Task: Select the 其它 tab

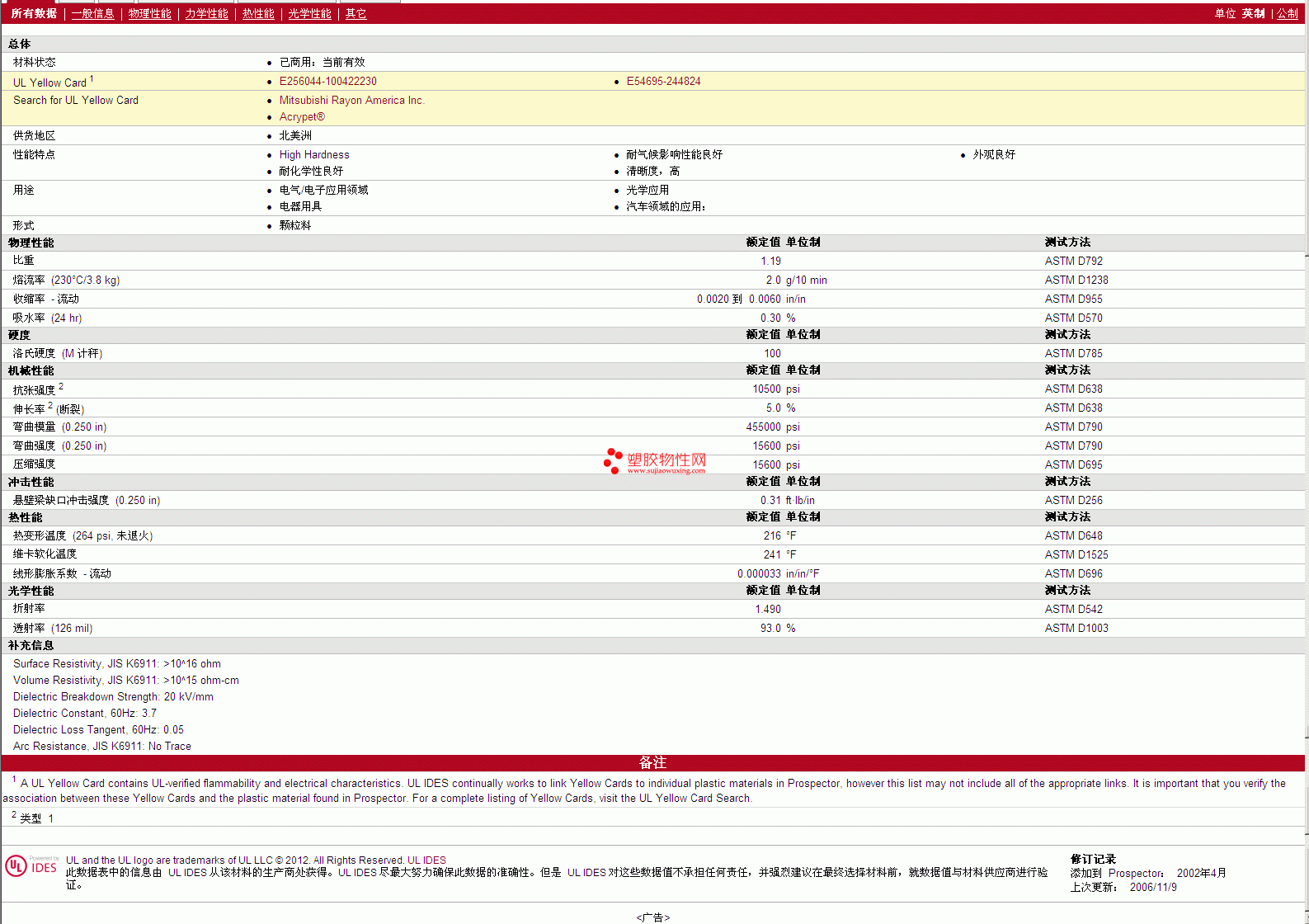Action: point(356,14)
